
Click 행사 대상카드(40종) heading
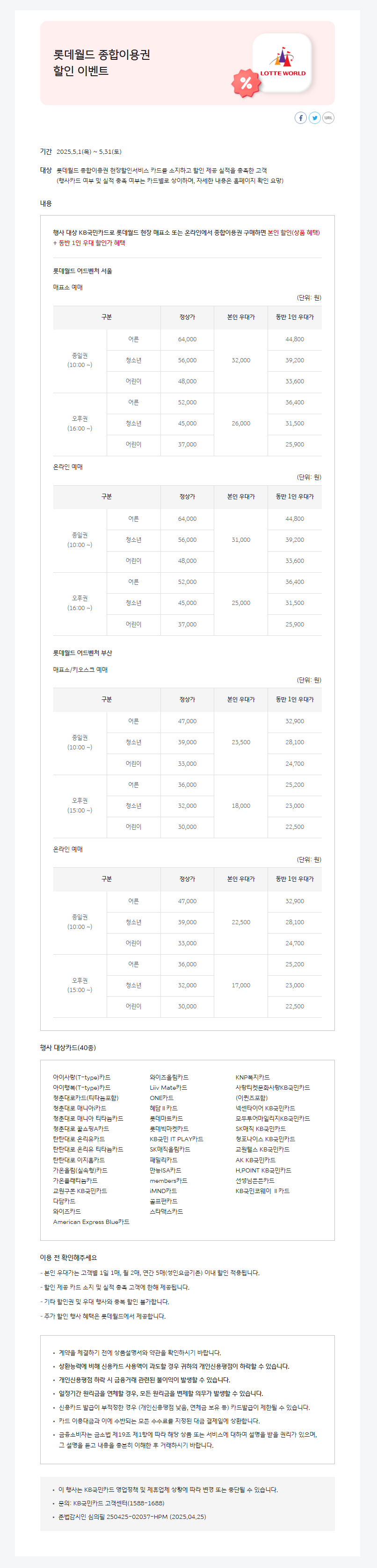[x=68, y=1048]
